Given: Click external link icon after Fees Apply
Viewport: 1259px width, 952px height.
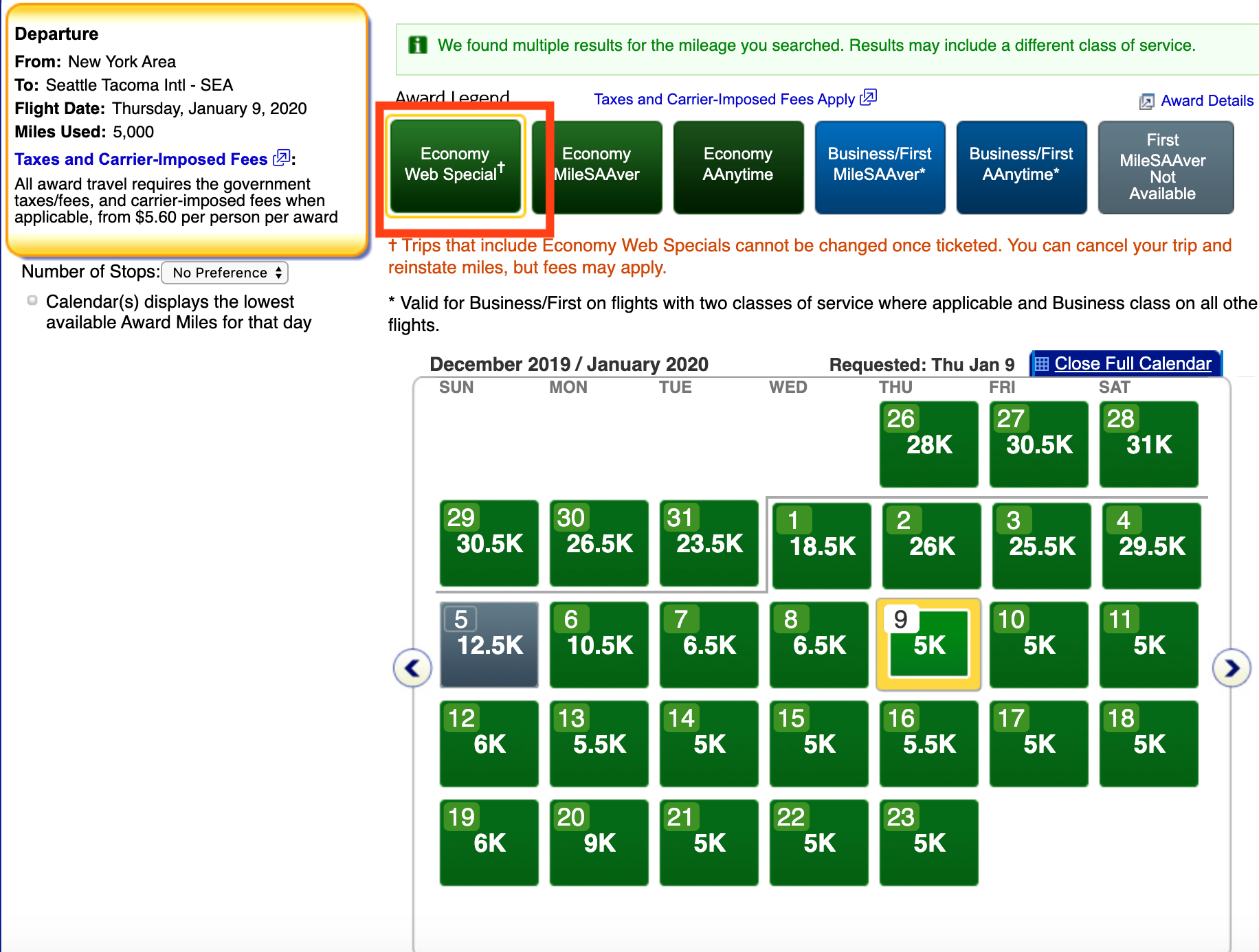Looking at the screenshot, I should pyautogui.click(x=869, y=98).
